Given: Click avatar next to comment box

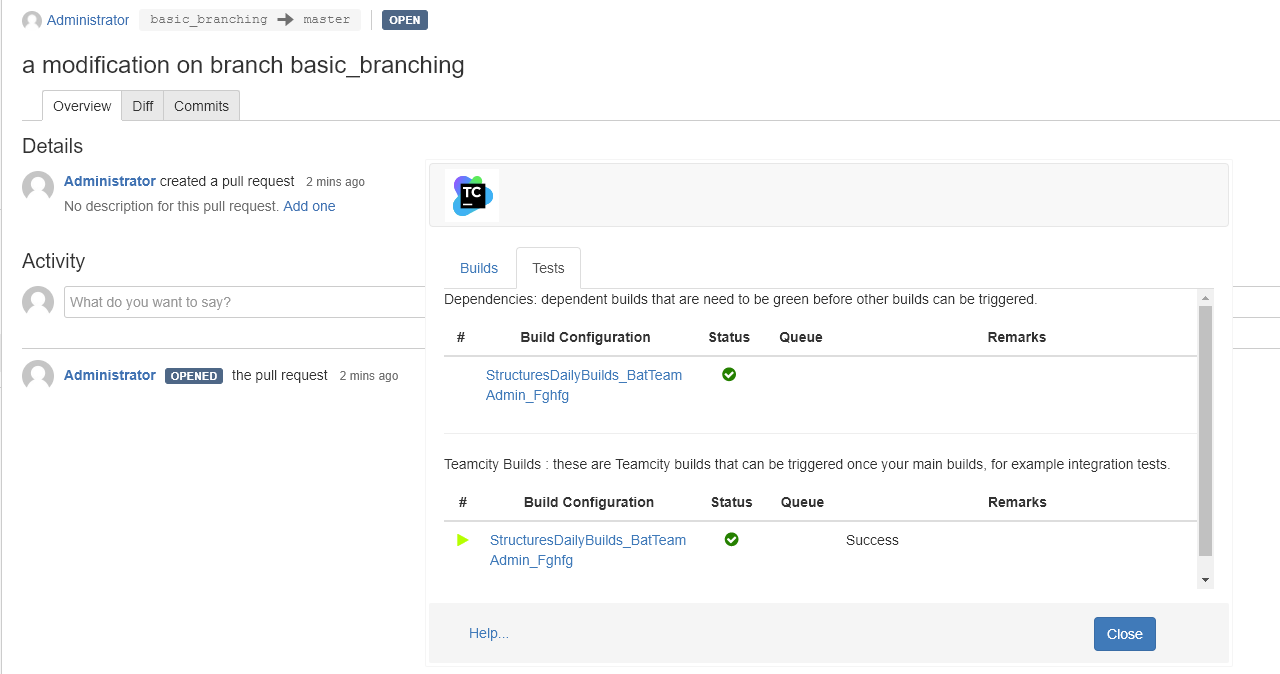Looking at the screenshot, I should [38, 302].
